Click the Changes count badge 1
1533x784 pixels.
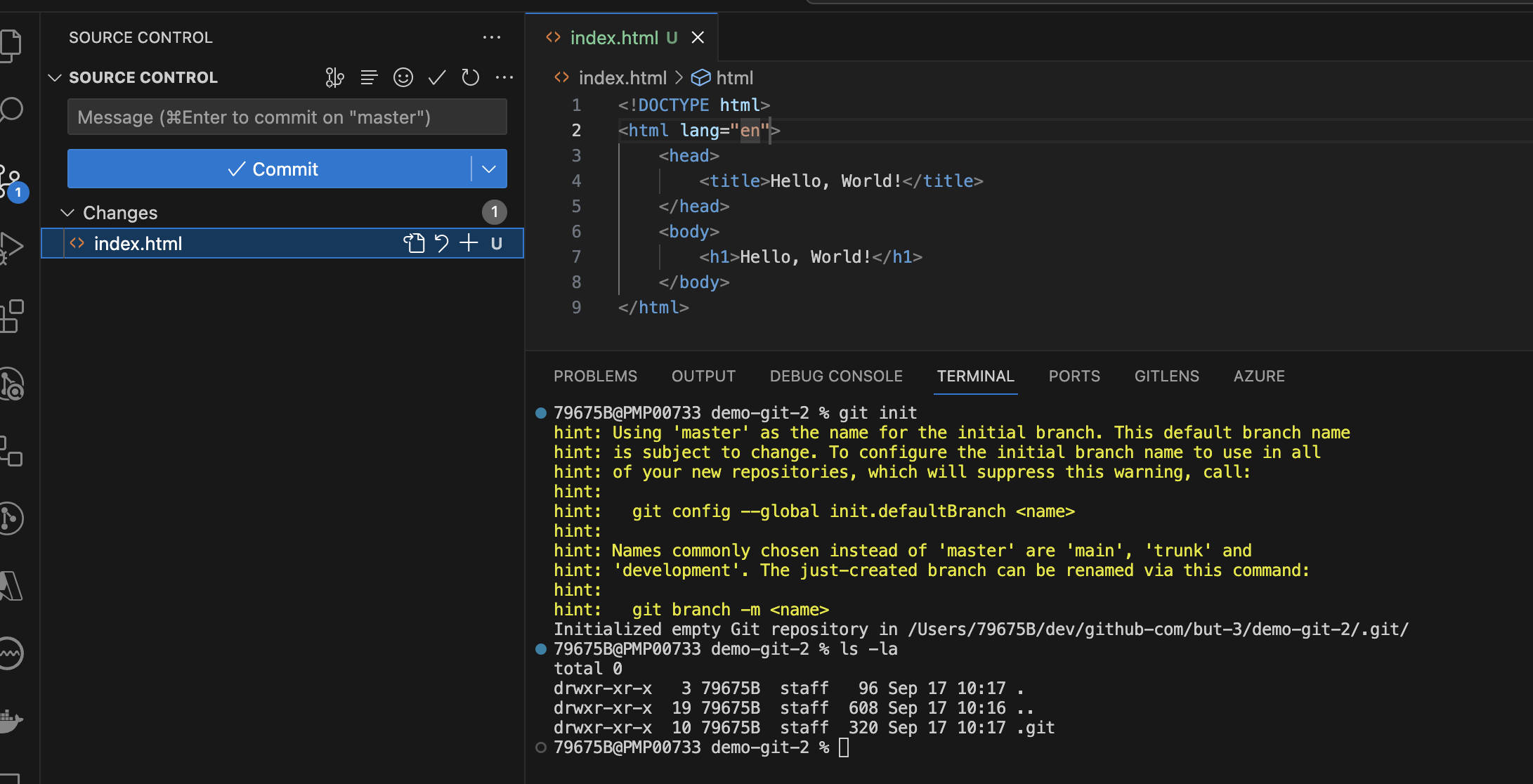[495, 212]
